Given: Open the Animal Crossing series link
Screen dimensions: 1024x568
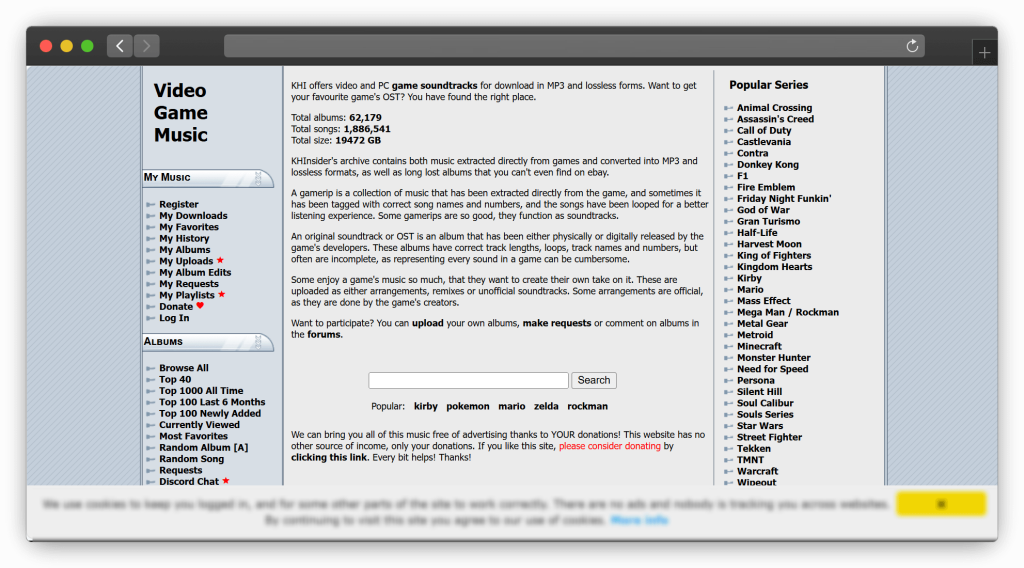Looking at the screenshot, I should (774, 108).
